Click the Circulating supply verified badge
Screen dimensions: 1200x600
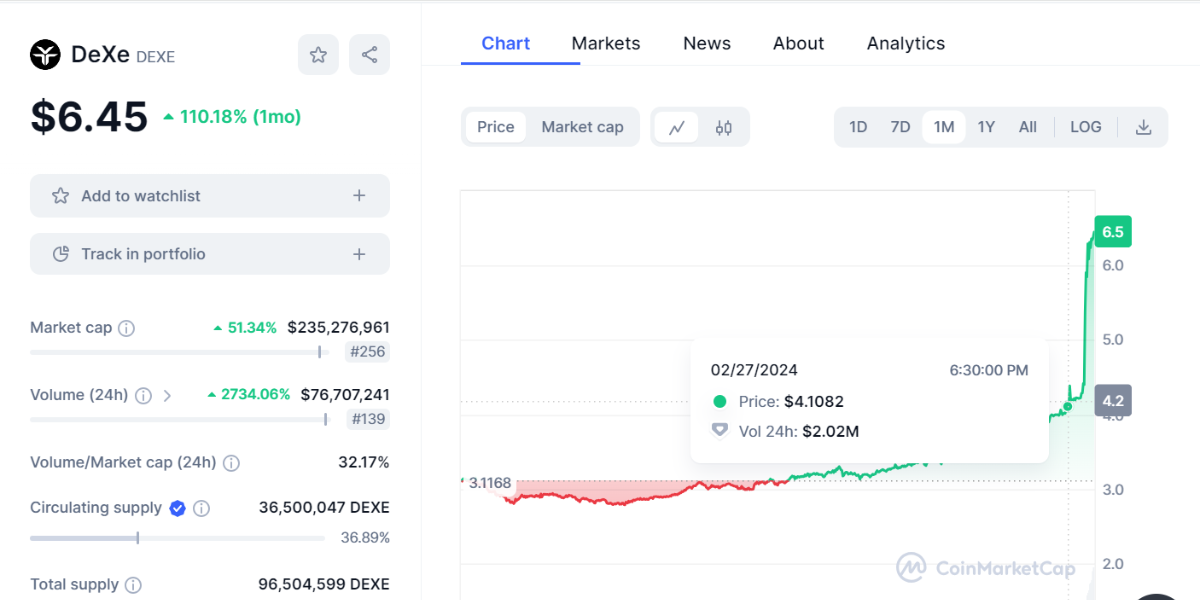(177, 508)
